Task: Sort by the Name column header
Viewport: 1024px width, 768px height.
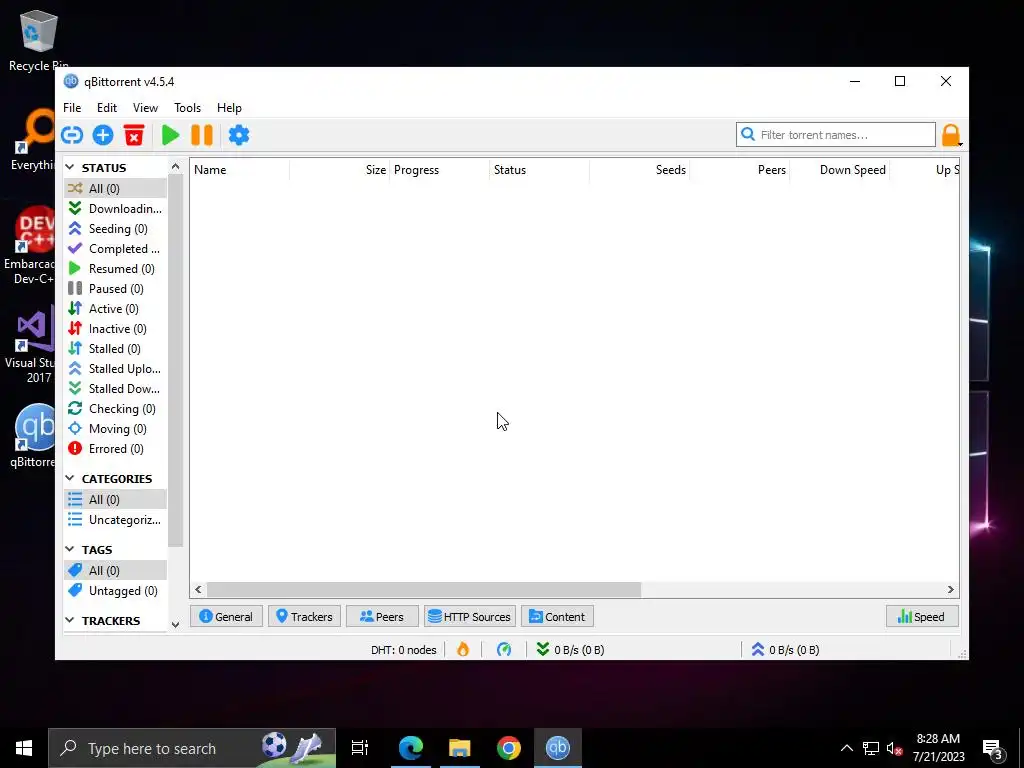Action: 240,170
